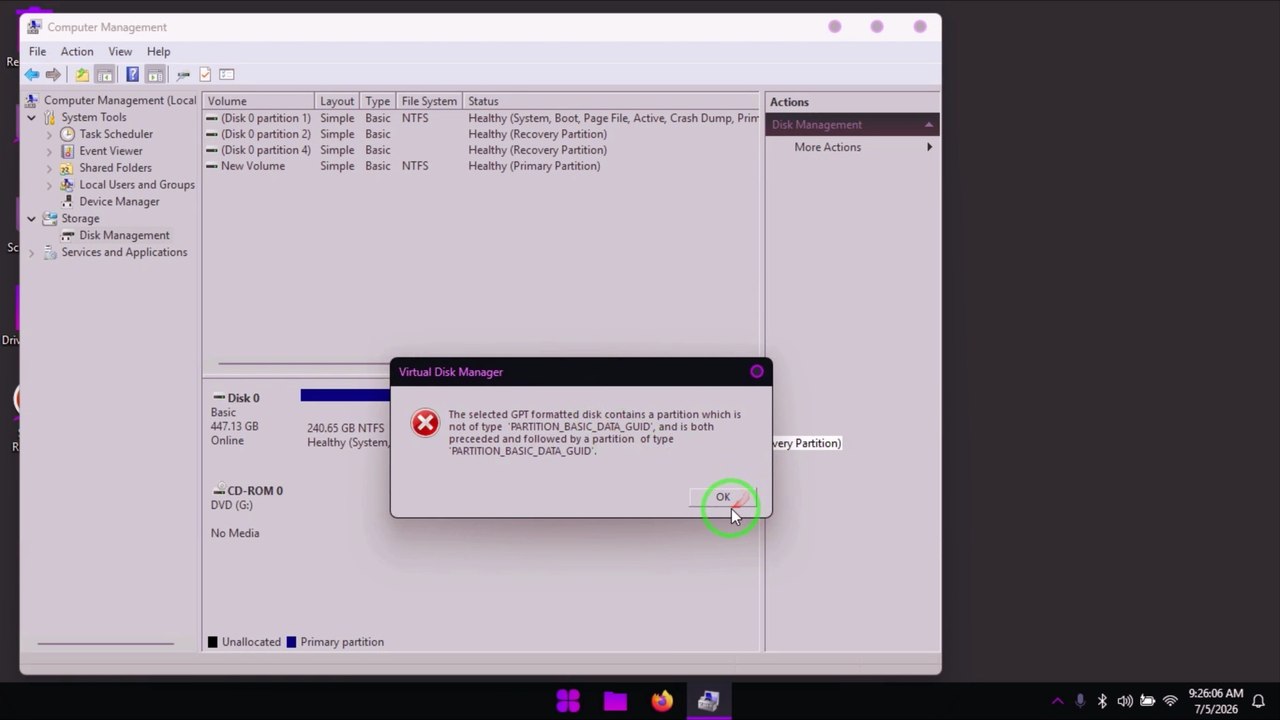
Task: Click the Storage icon in tree
Action: 50,218
